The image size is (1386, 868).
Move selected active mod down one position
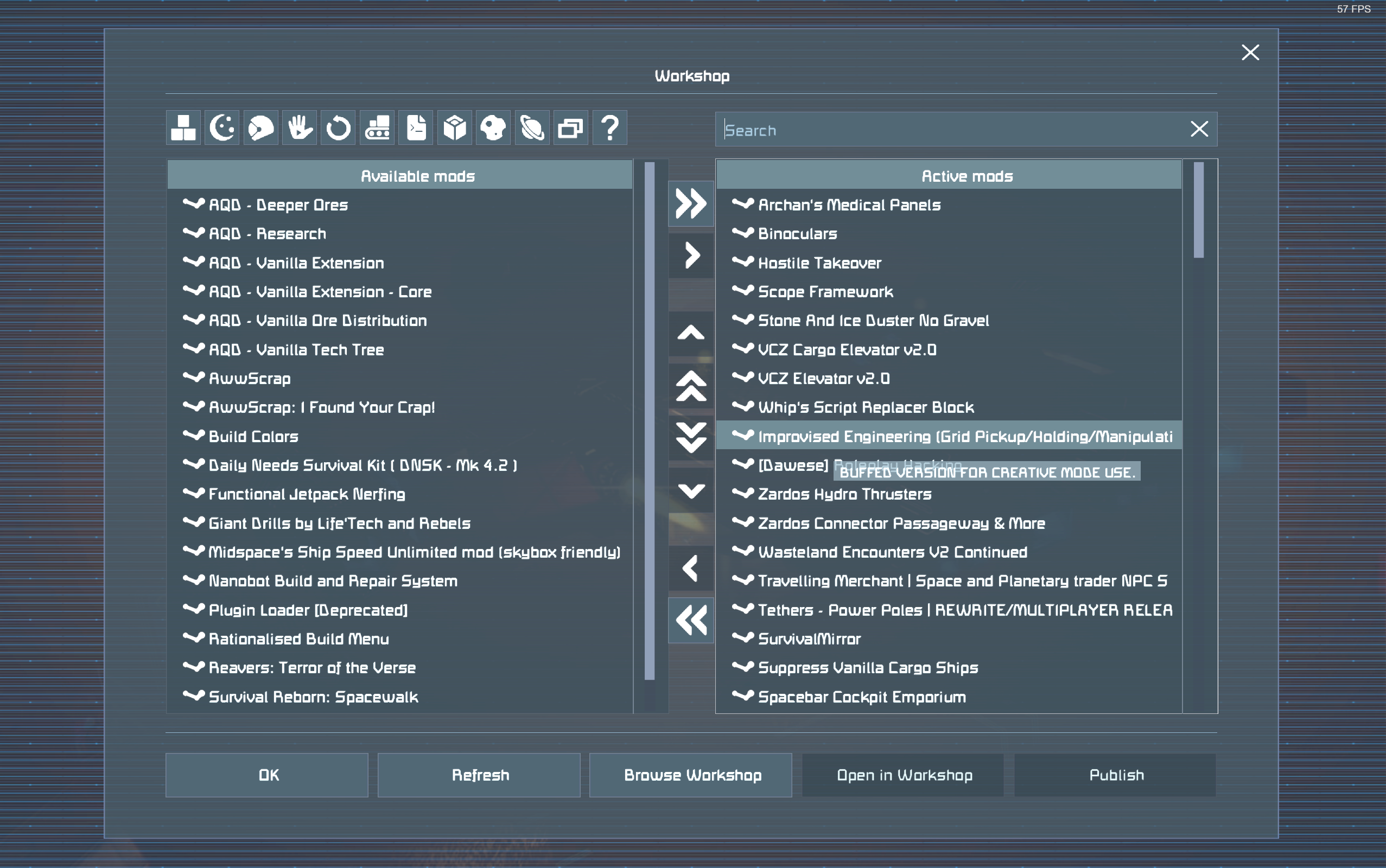pyautogui.click(x=691, y=490)
